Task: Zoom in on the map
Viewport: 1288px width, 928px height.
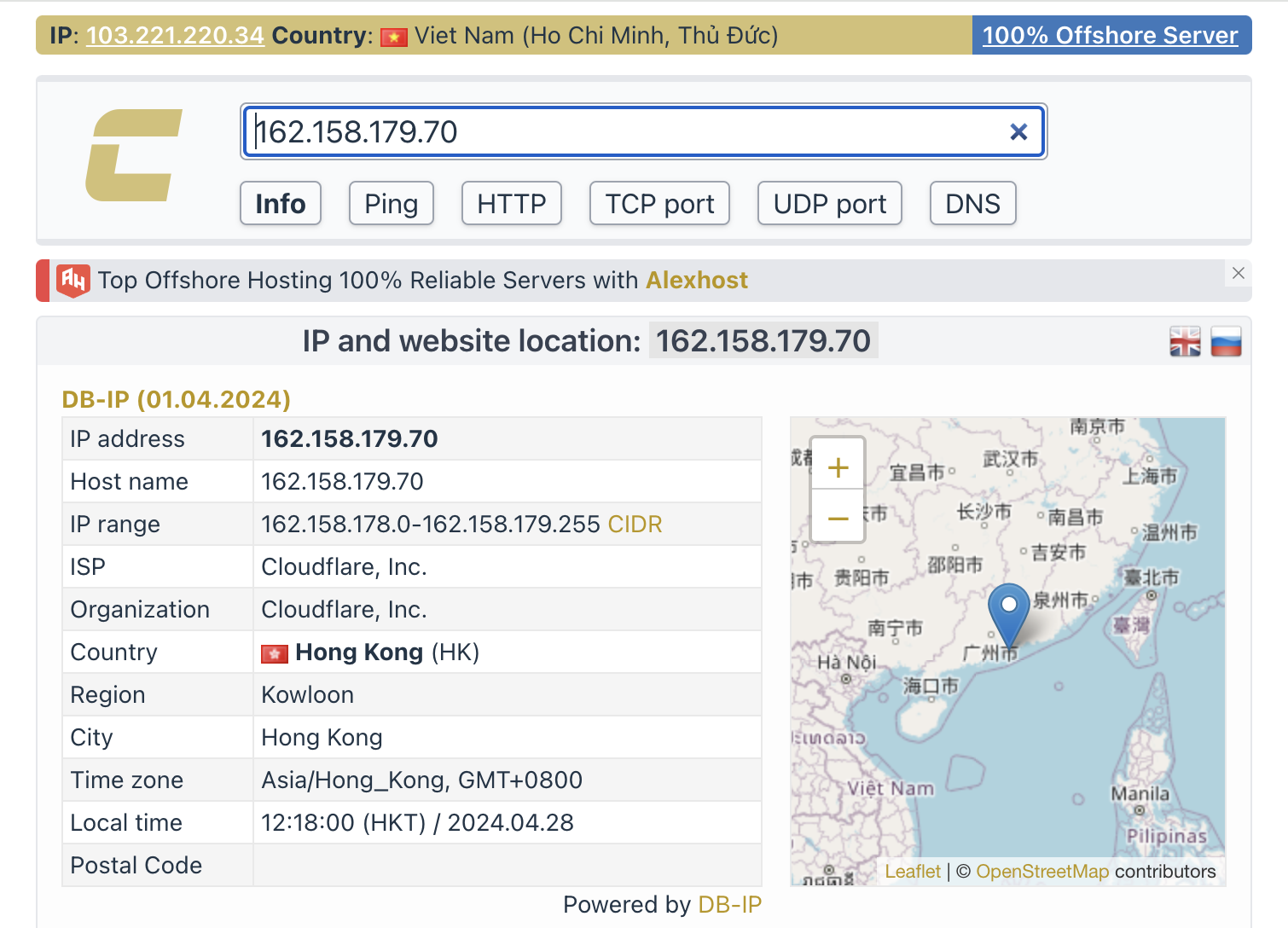Action: click(838, 467)
